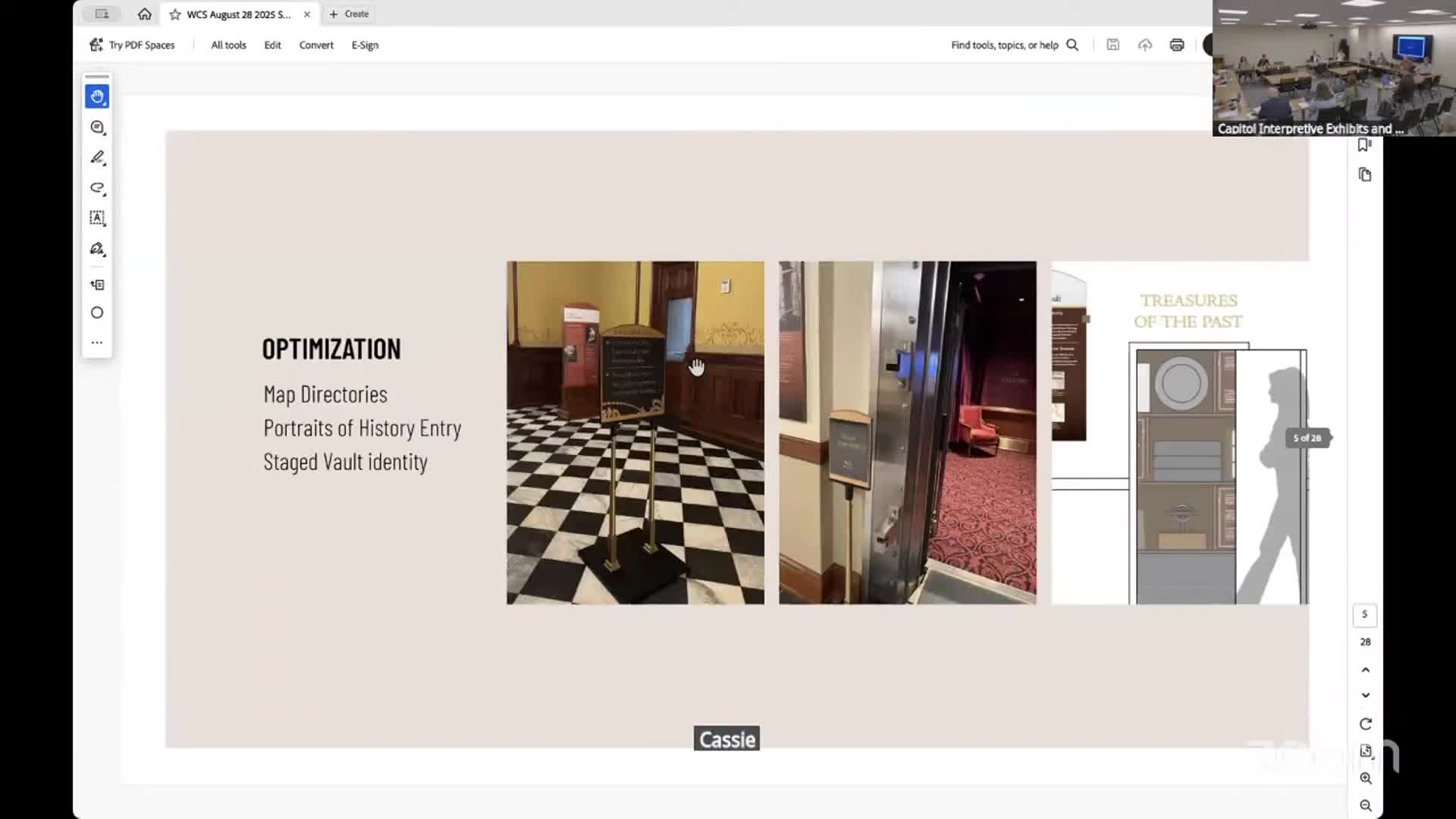This screenshot has height=819, width=1456.
Task: Zoom out with the magnifier minus
Action: pyautogui.click(x=1365, y=805)
